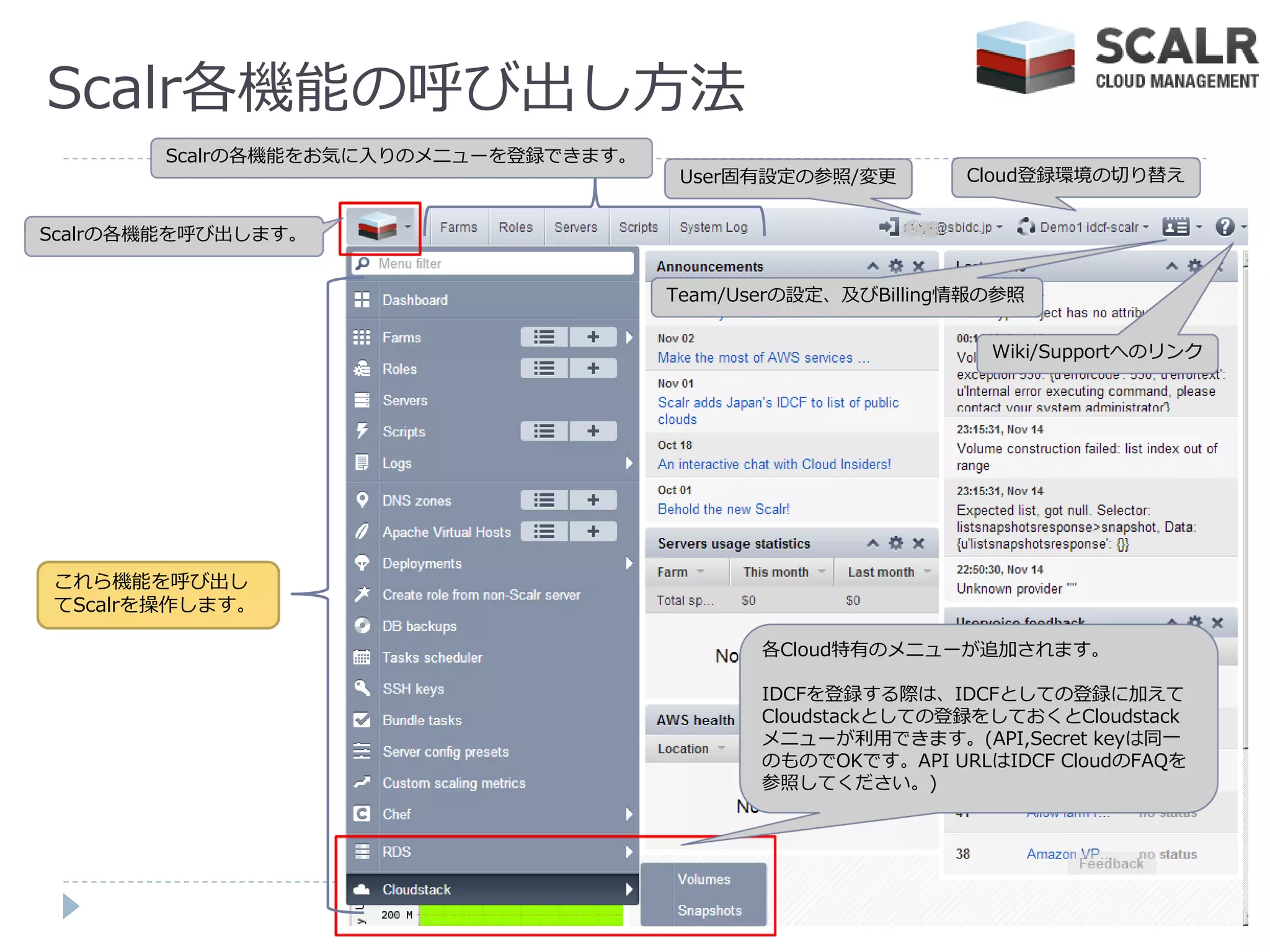
Task: Open 'Make the most of AWS services' link
Action: point(763,358)
